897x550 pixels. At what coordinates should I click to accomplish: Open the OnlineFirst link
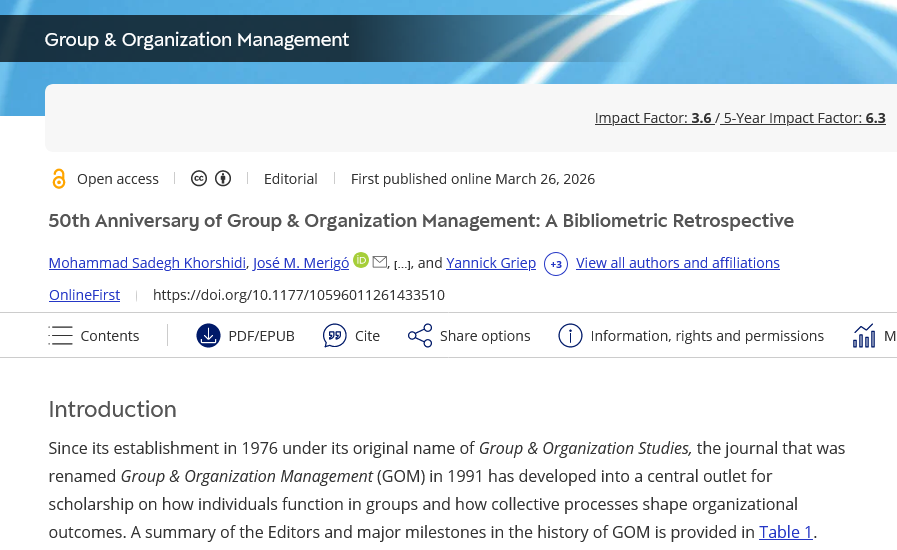pyautogui.click(x=85, y=295)
